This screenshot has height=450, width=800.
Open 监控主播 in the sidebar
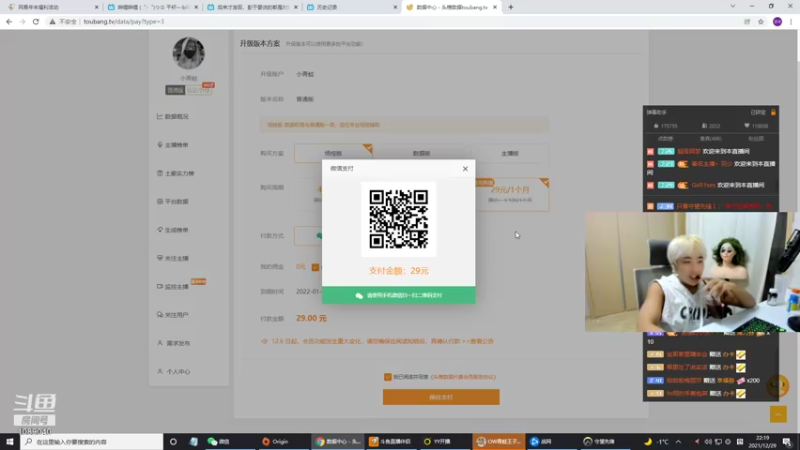(172, 287)
